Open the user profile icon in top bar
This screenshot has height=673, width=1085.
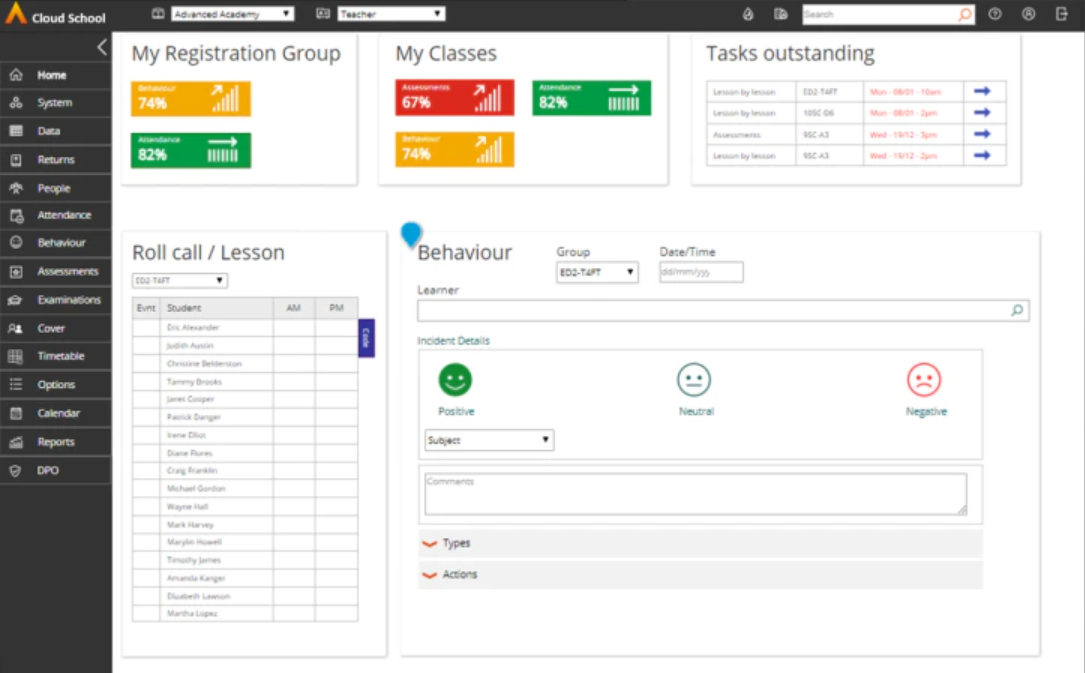pos(1029,14)
